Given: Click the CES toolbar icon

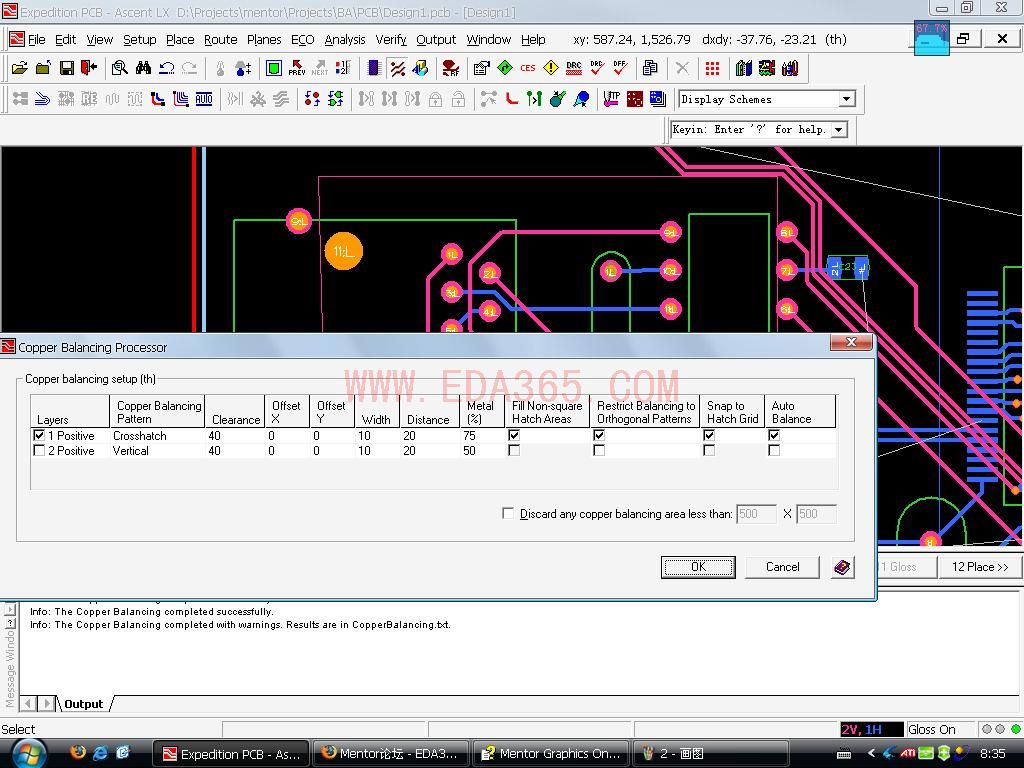Looking at the screenshot, I should [527, 68].
